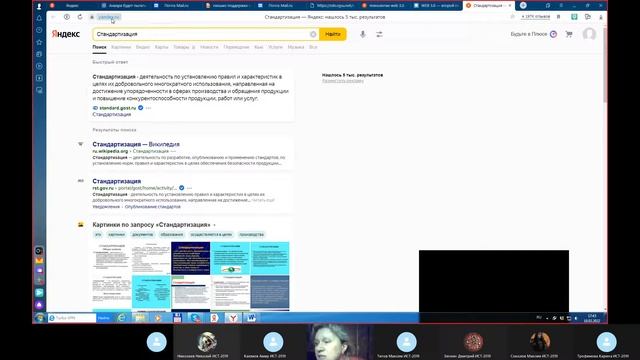Viewport: 640px width, 360px height.
Task: Open the user profile avatar
Action: tap(589, 34)
